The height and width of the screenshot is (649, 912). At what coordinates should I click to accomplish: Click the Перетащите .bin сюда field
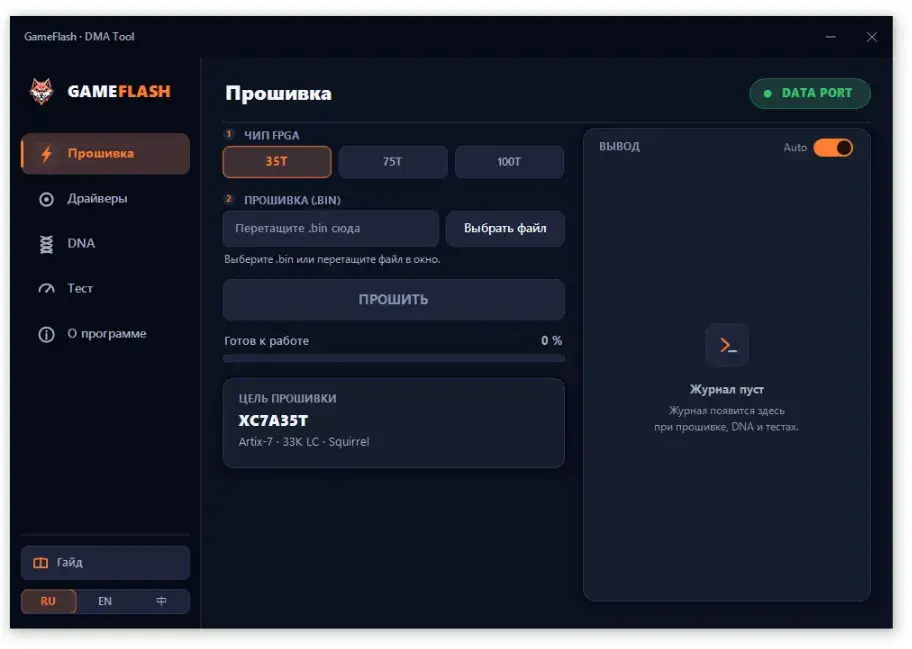click(330, 229)
